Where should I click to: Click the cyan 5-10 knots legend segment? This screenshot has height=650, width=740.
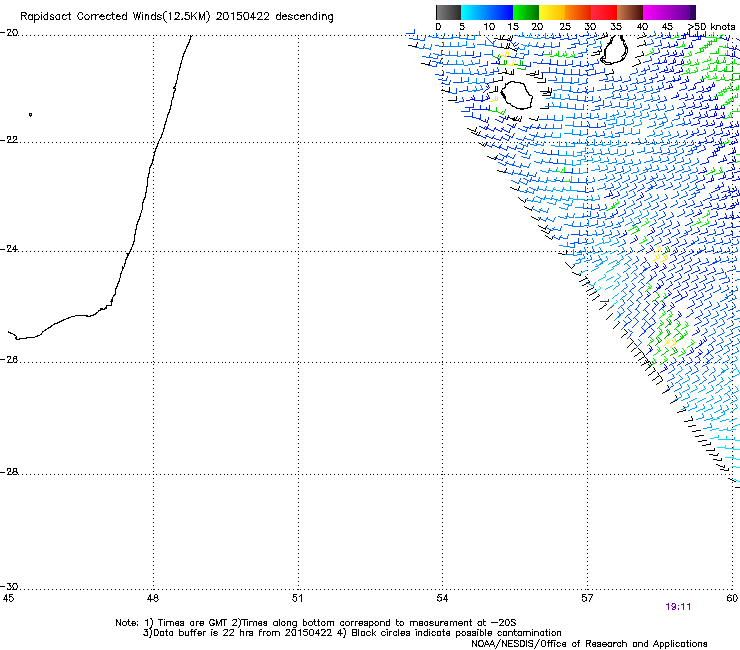point(474,12)
